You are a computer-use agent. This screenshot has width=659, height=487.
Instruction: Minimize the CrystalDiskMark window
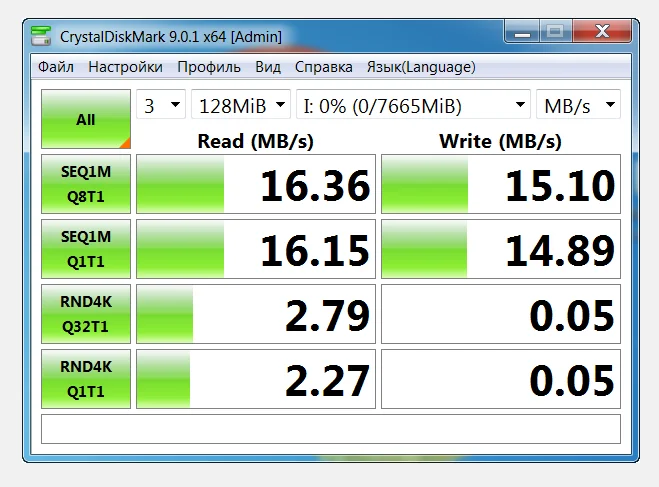click(x=522, y=32)
